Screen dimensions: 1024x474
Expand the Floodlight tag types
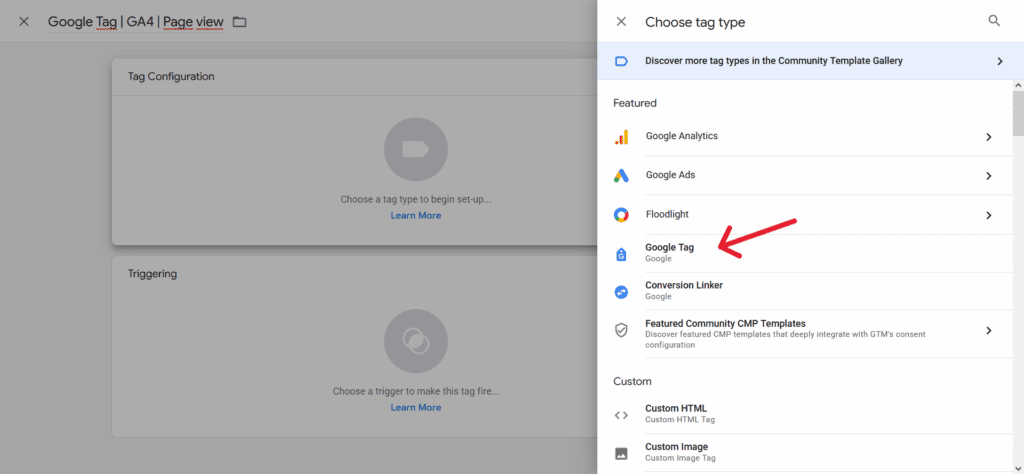tap(989, 215)
